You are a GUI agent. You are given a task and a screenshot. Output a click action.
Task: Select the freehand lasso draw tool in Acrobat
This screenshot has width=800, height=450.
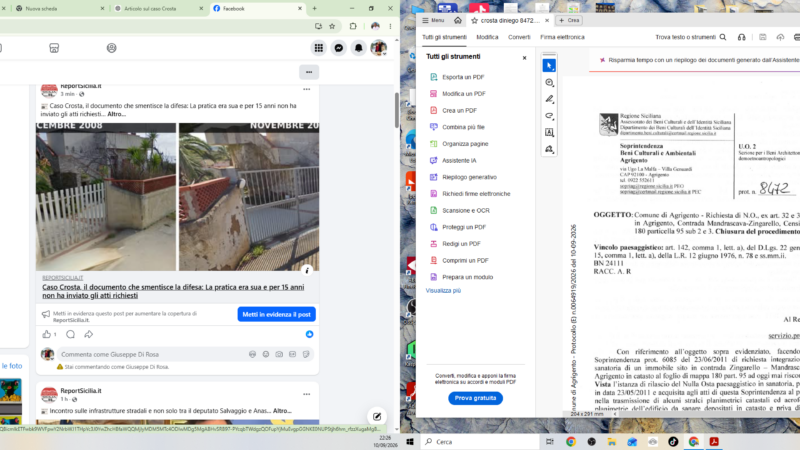549,116
